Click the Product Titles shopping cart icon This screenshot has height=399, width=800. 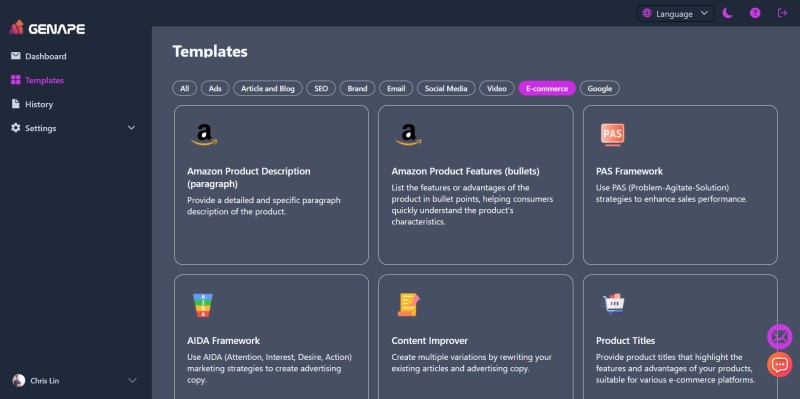613,304
